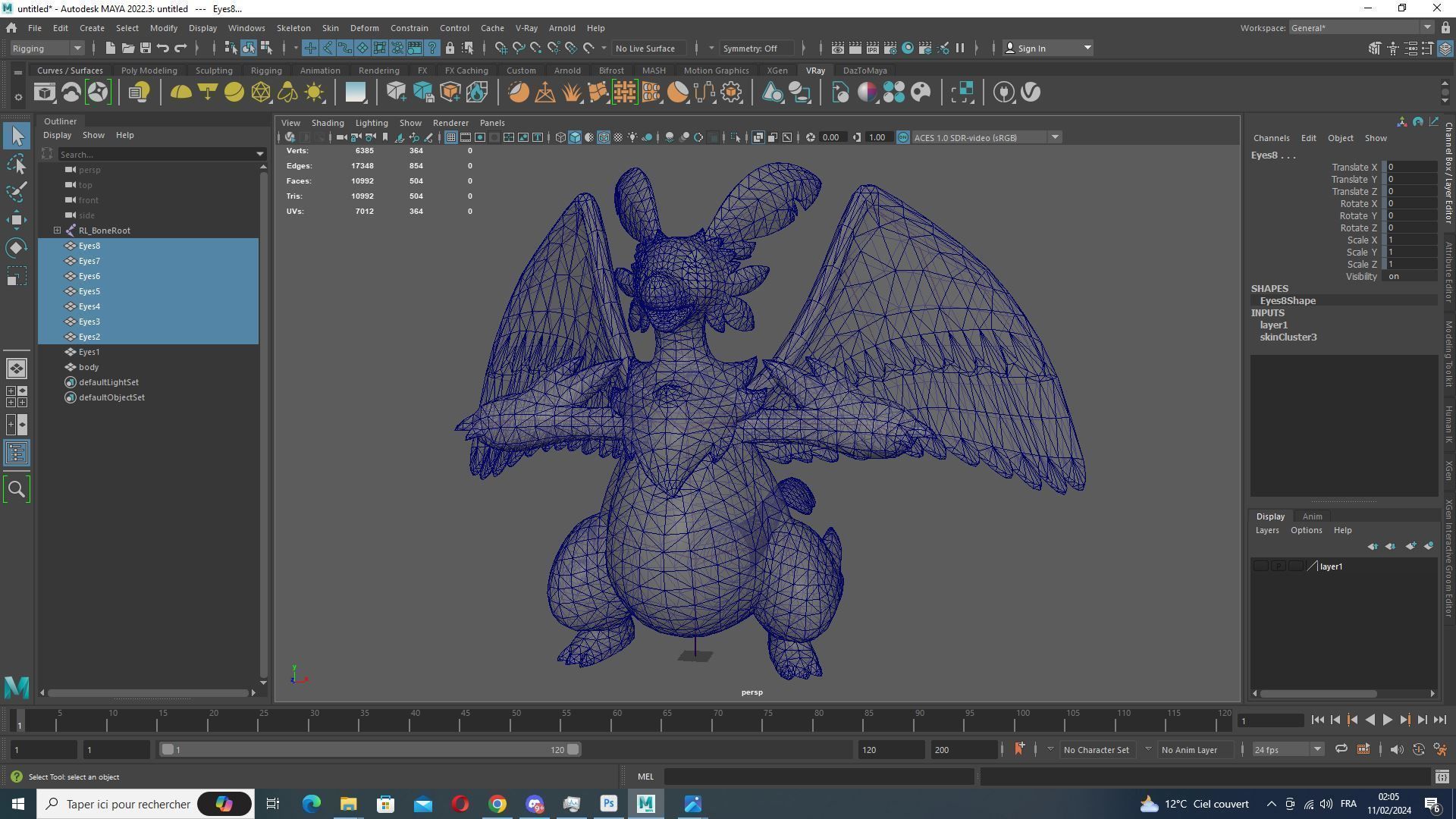Click the Outliner layout icon in toolbox

pos(17,453)
